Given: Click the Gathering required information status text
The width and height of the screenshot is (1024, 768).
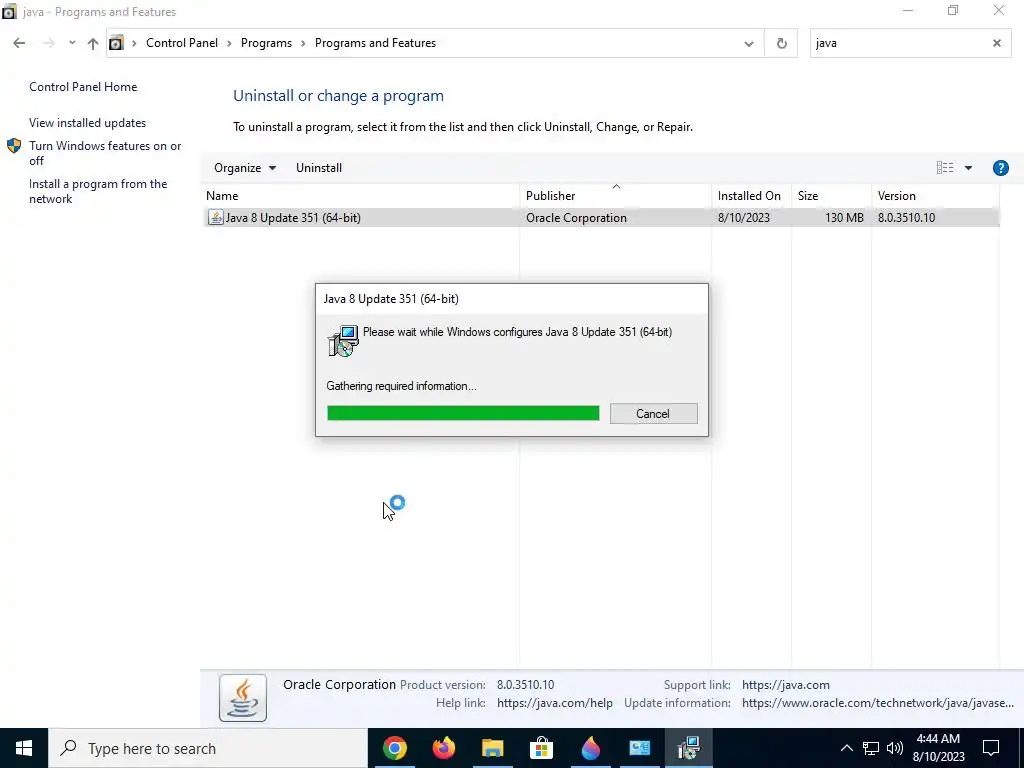Looking at the screenshot, I should 401,386.
